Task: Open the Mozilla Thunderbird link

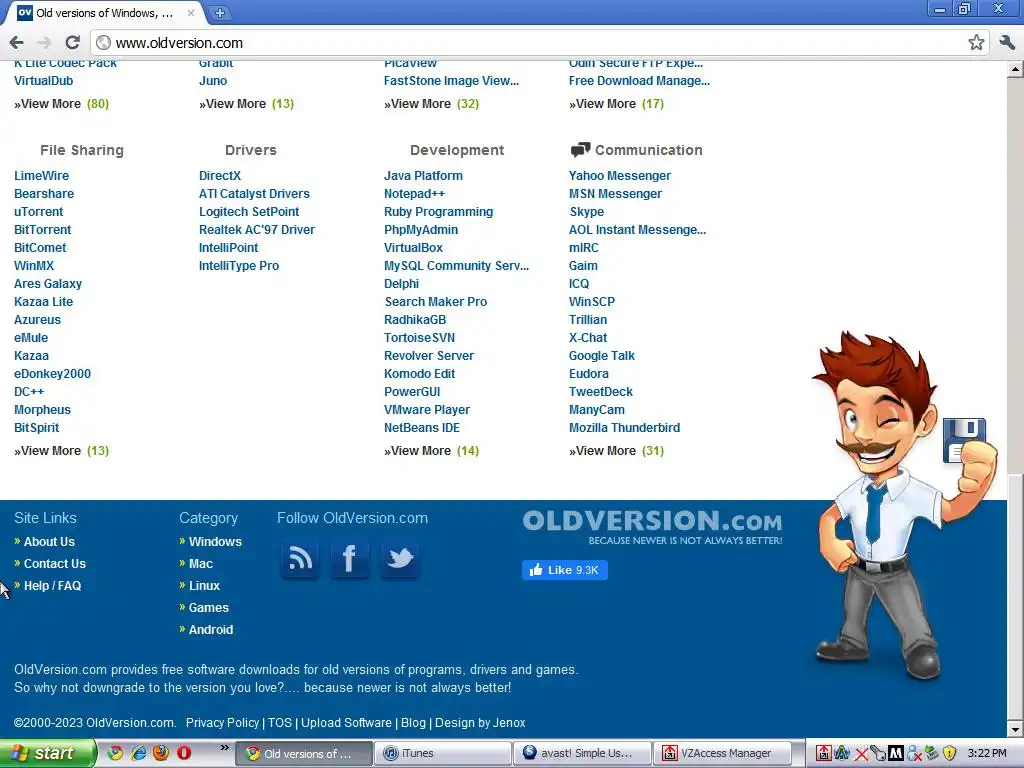Action: click(x=624, y=428)
